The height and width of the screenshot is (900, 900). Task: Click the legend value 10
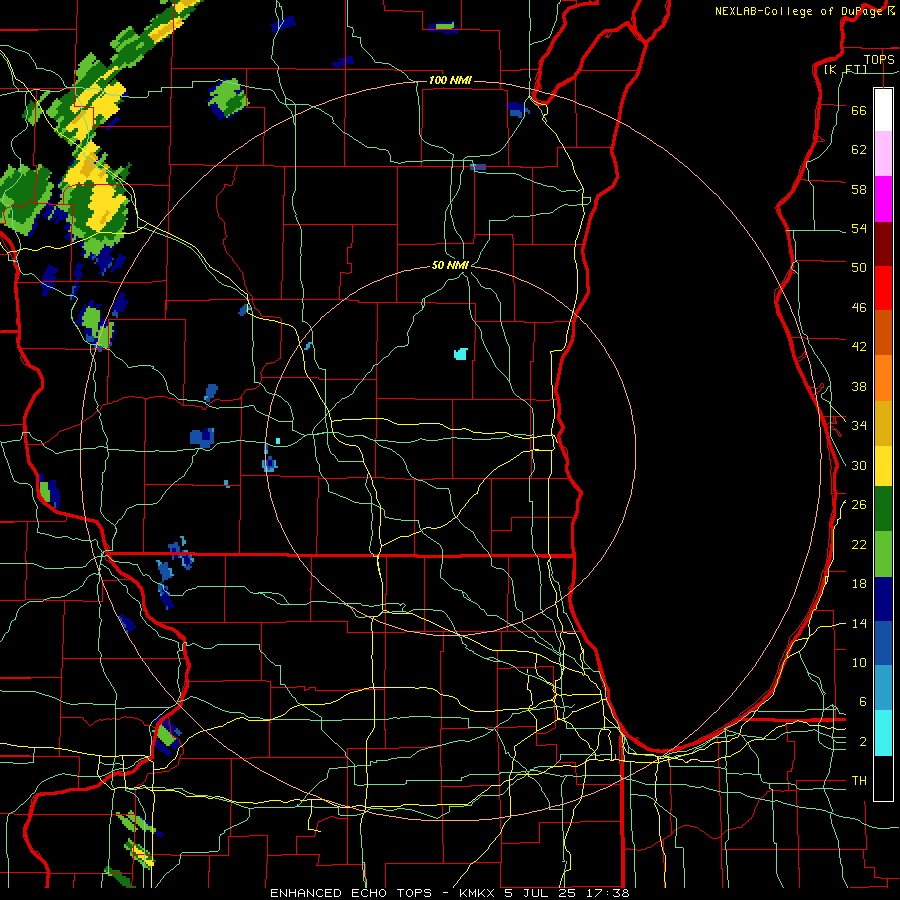pyautogui.click(x=859, y=662)
